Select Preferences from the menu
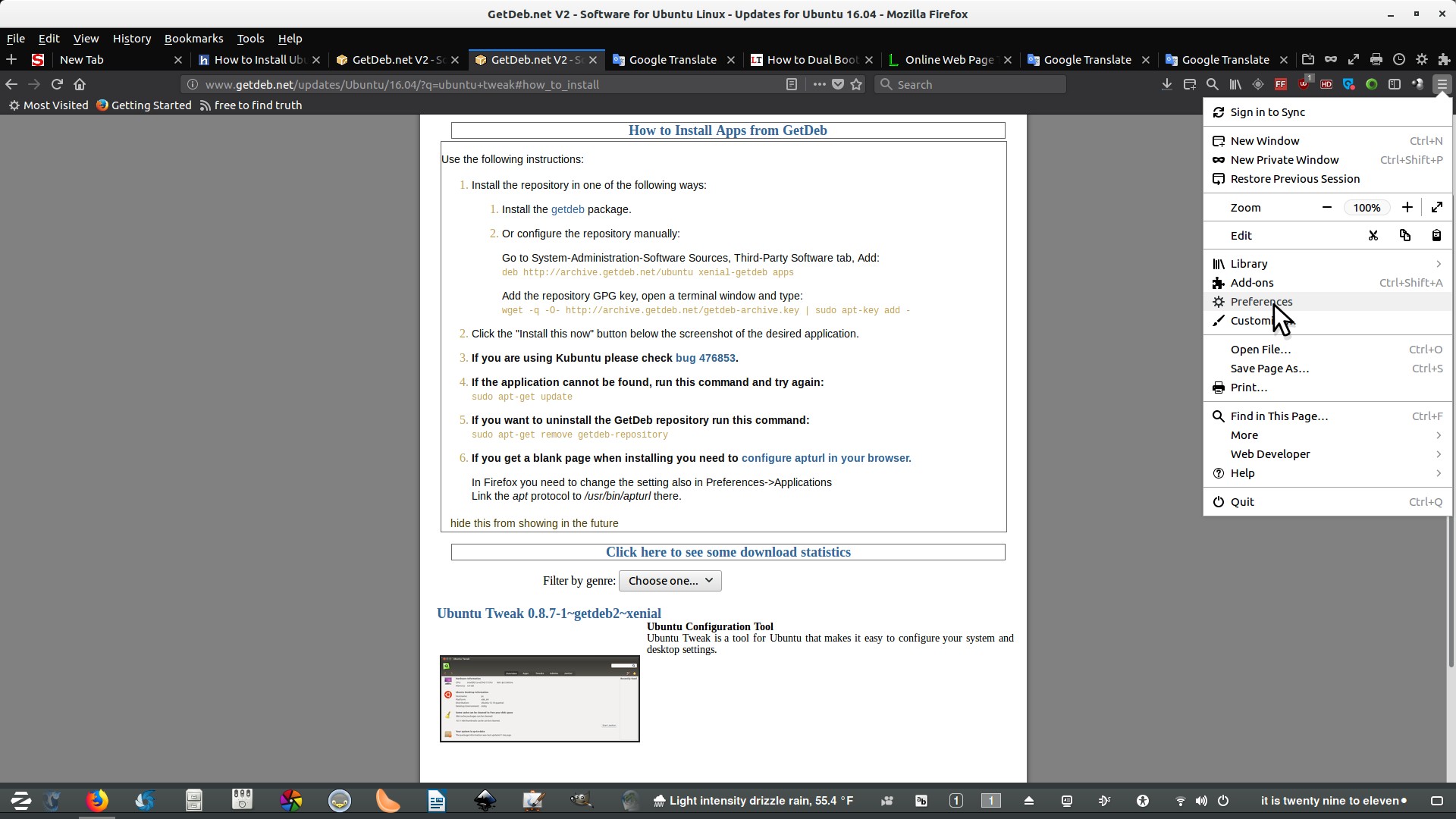 (1261, 302)
